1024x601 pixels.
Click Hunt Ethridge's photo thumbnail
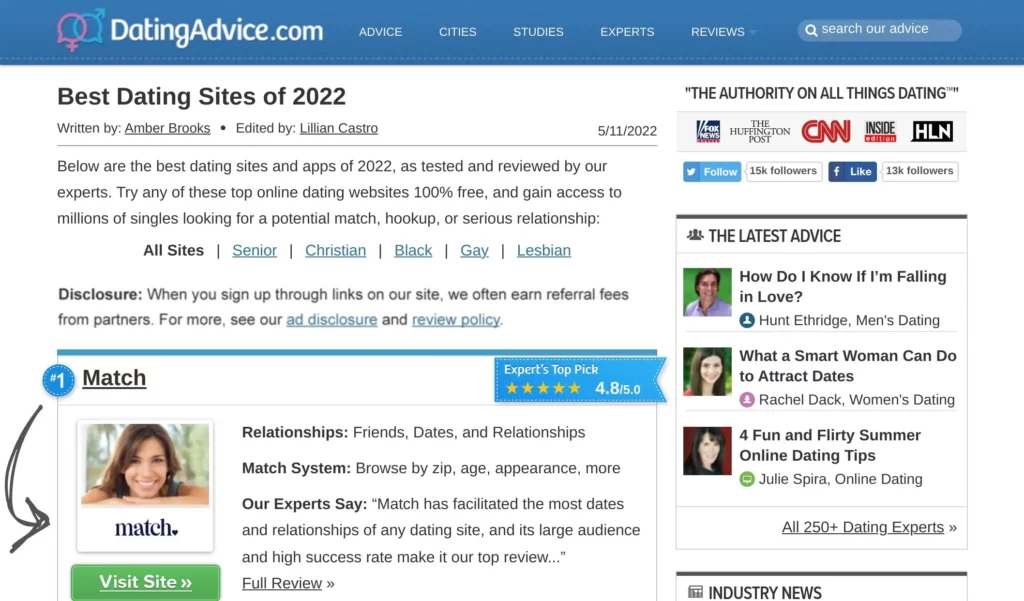pos(707,292)
